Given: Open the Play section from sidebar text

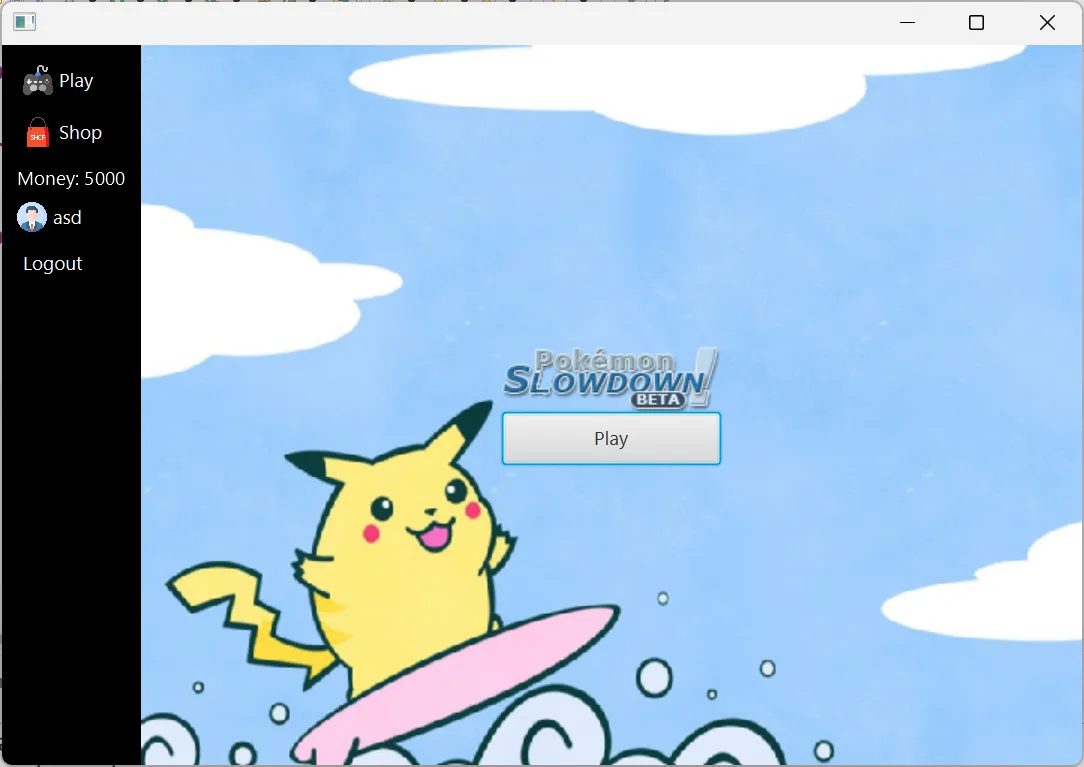Looking at the screenshot, I should [x=76, y=81].
